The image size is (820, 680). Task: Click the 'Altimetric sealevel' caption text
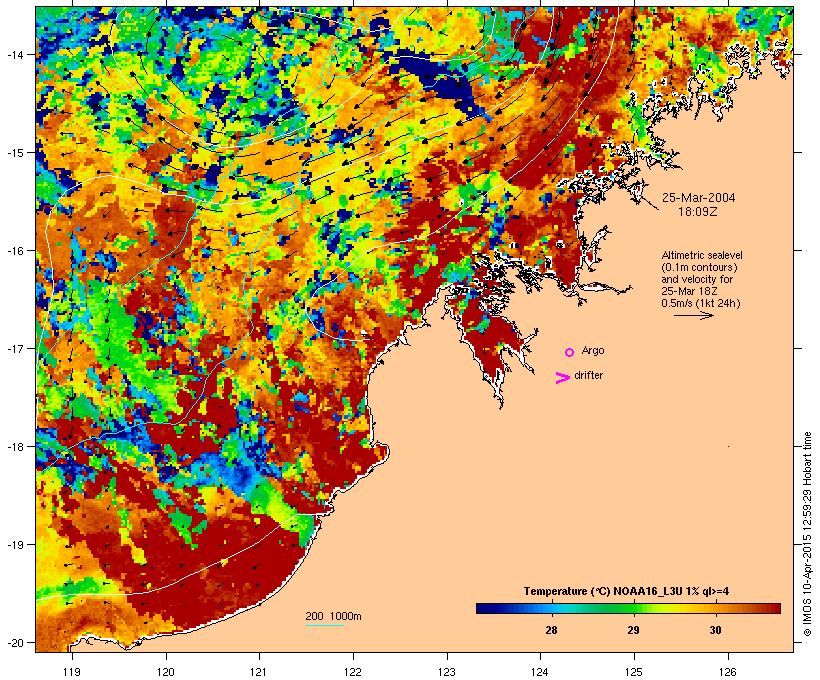point(702,255)
